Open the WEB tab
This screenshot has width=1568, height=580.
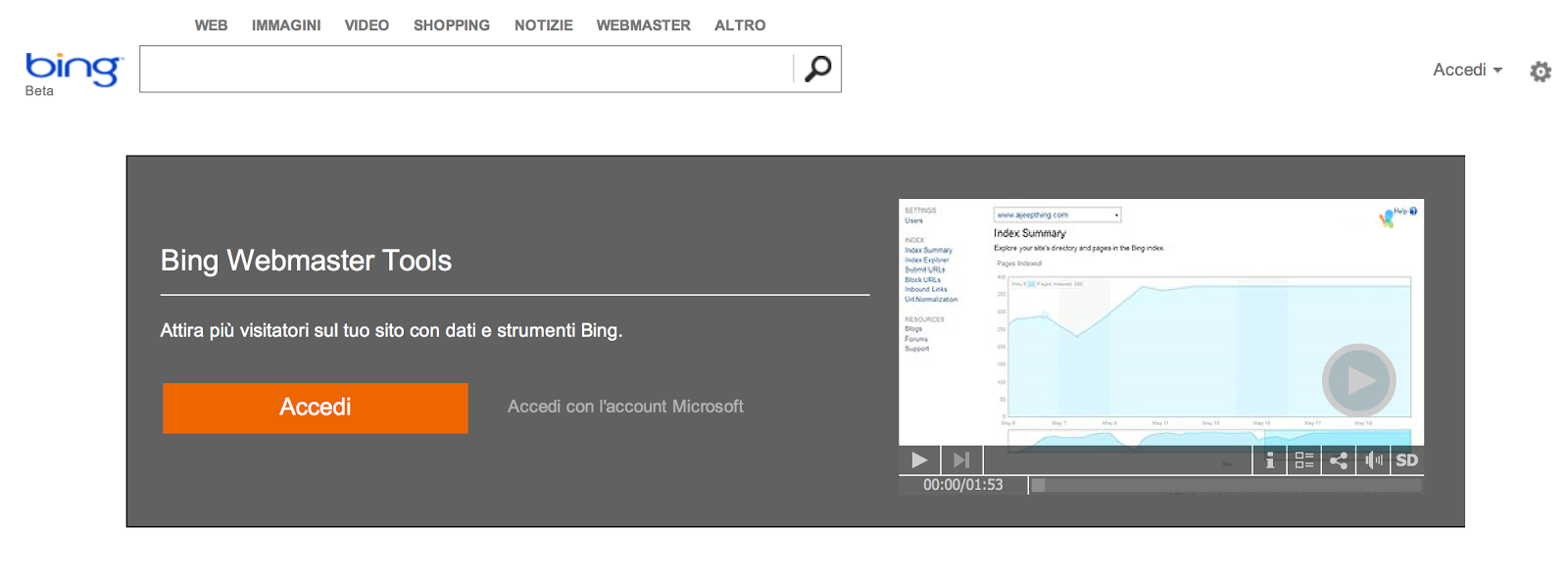pos(211,25)
